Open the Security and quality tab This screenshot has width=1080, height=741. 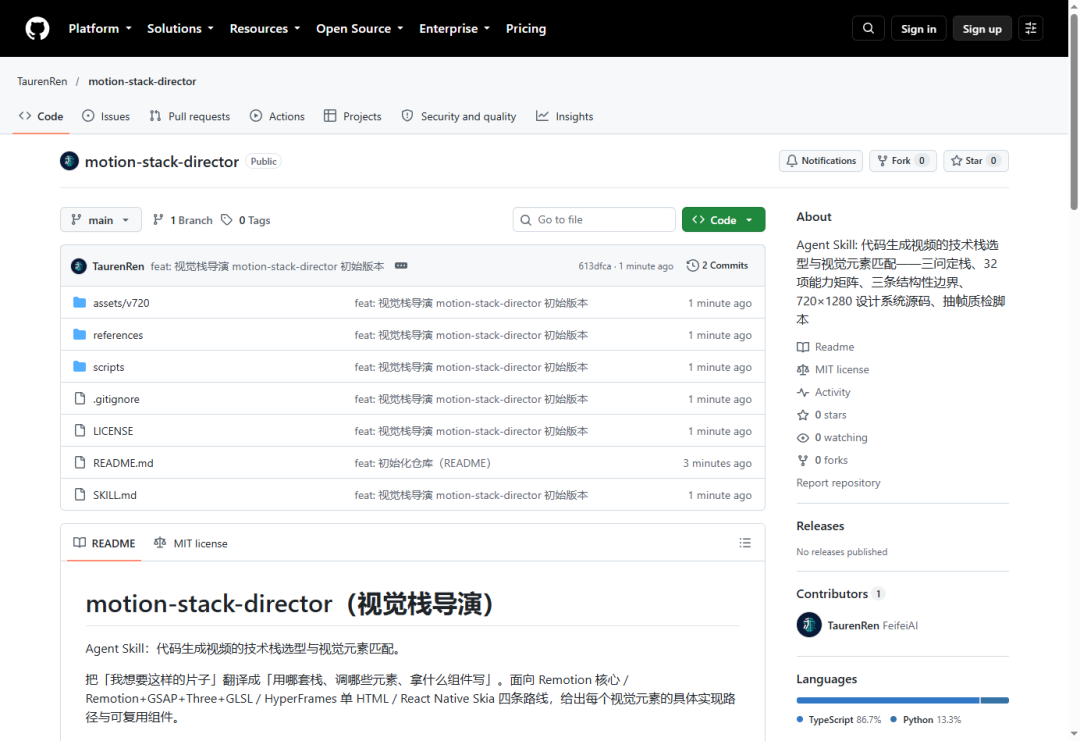459,116
